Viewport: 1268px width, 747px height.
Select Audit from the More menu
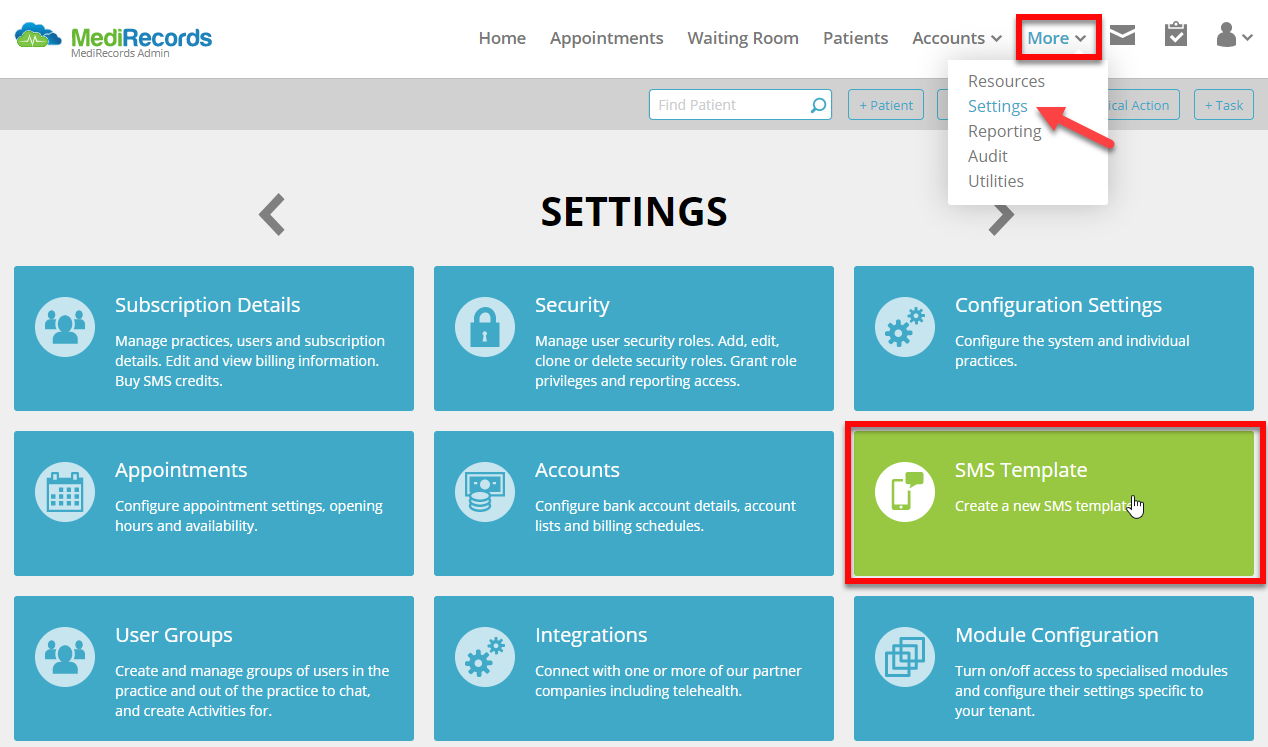click(987, 156)
